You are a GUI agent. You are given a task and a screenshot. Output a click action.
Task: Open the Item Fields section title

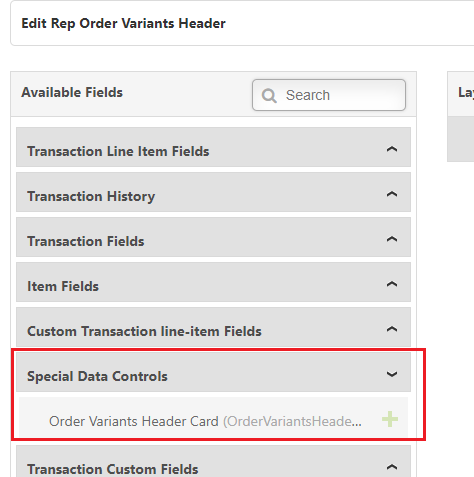63,286
